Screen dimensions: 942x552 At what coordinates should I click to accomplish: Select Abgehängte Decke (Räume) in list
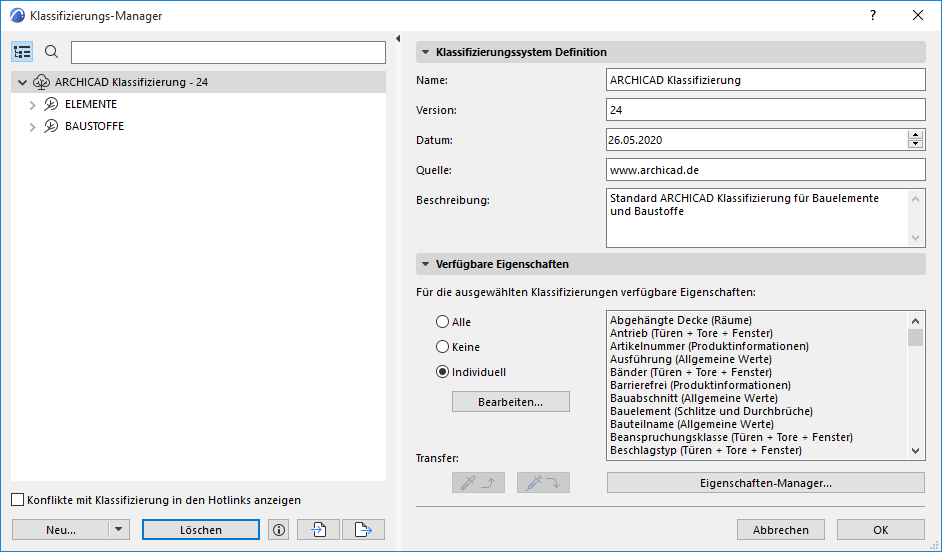coord(681,320)
